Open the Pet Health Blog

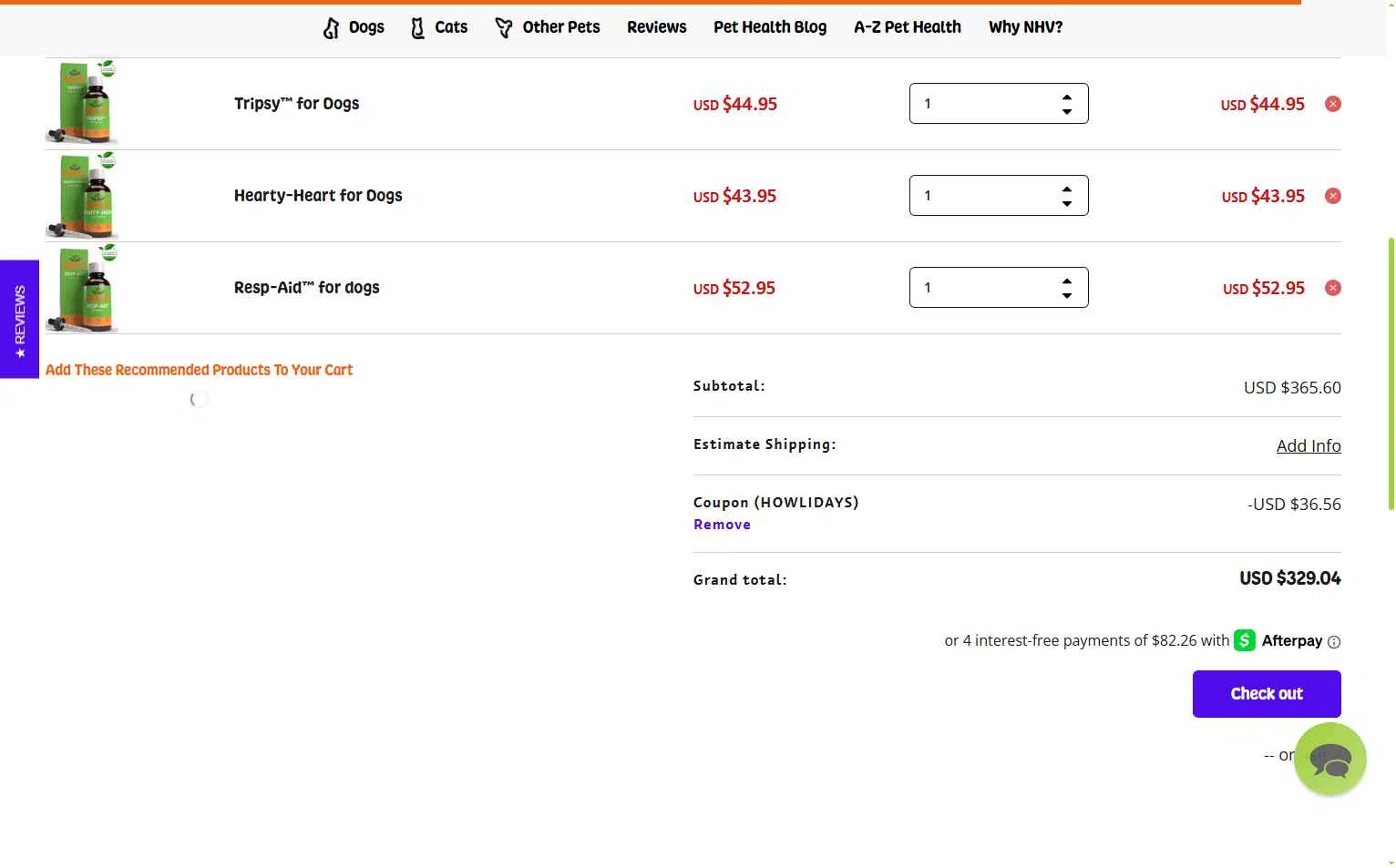tap(770, 27)
